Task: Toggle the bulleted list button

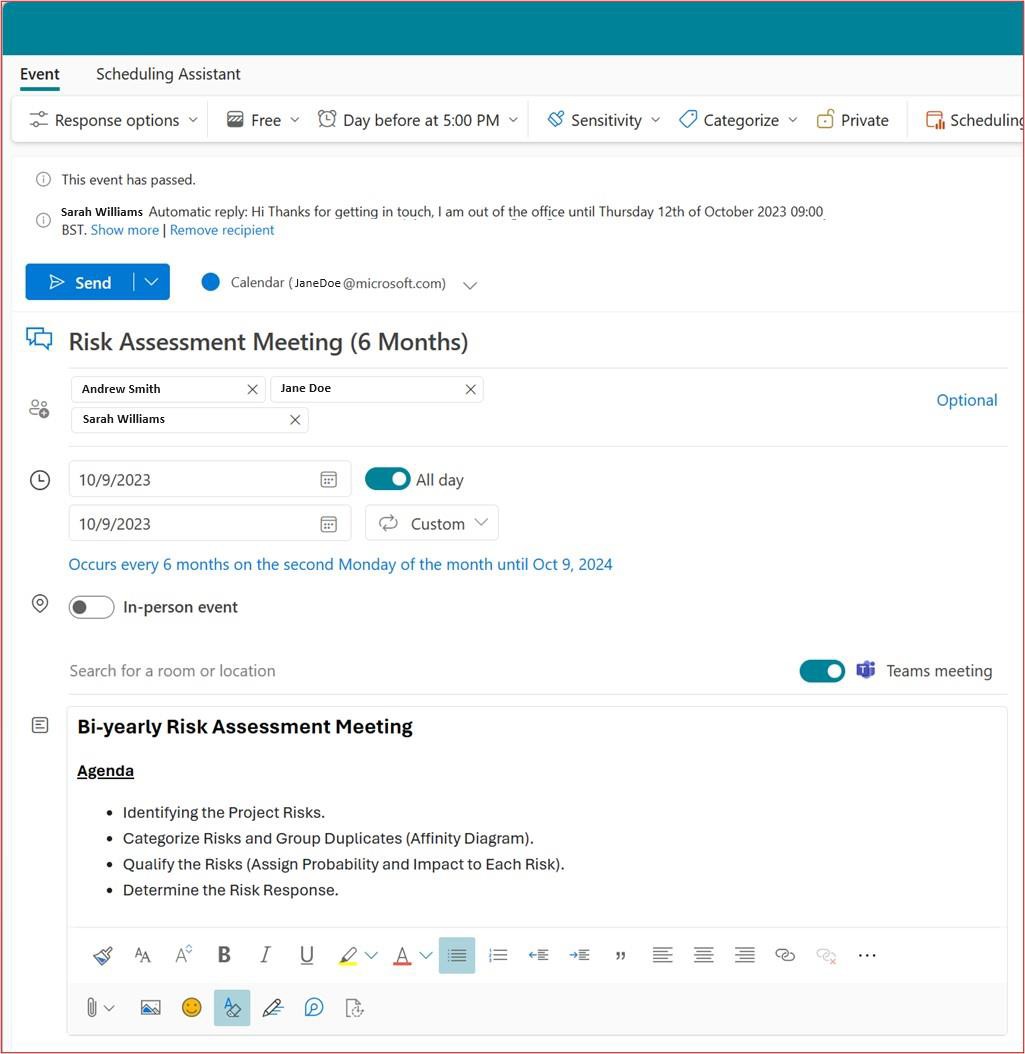Action: tap(457, 955)
